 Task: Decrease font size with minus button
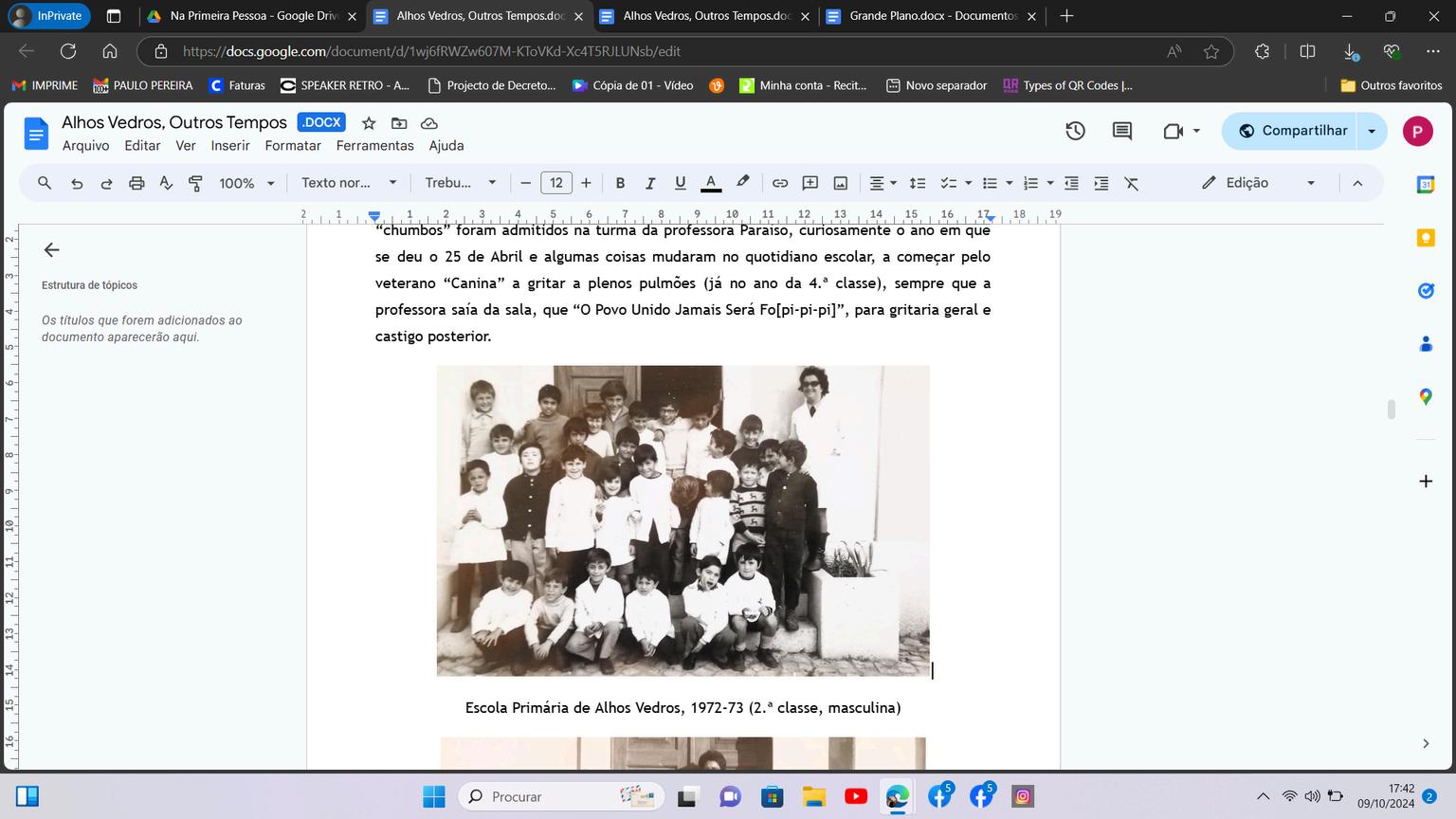526,183
